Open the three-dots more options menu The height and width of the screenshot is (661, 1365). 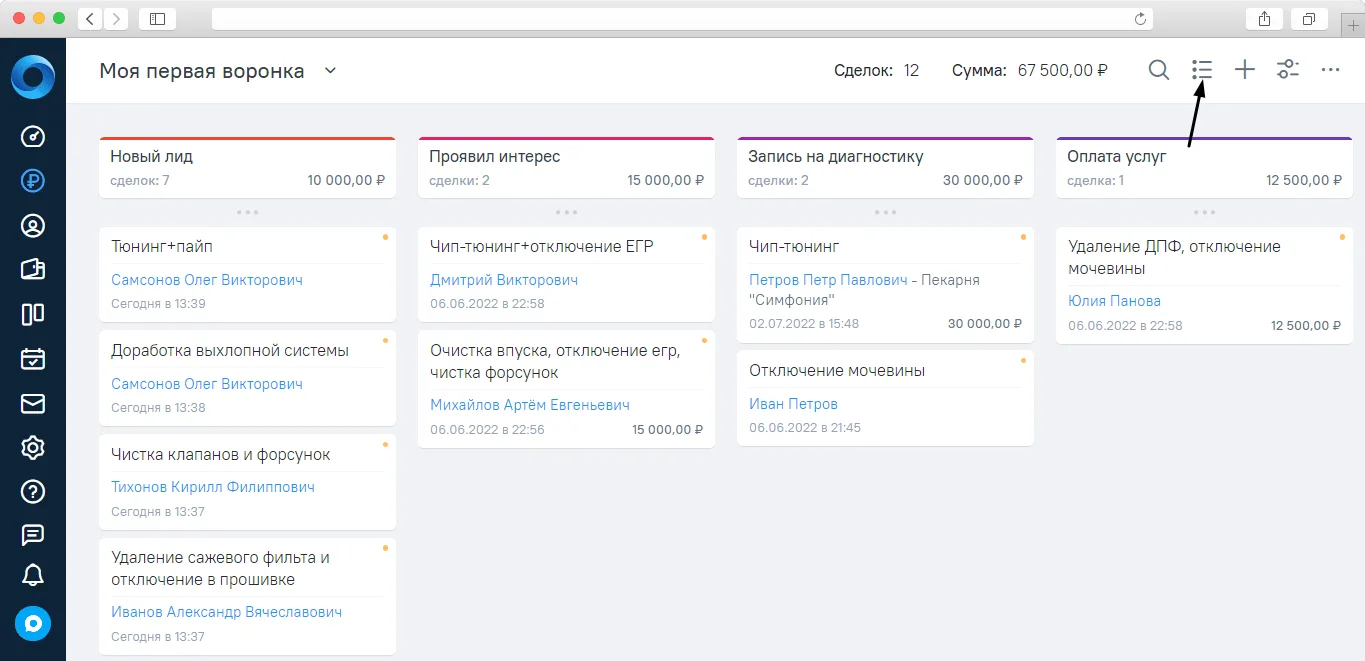point(1330,70)
